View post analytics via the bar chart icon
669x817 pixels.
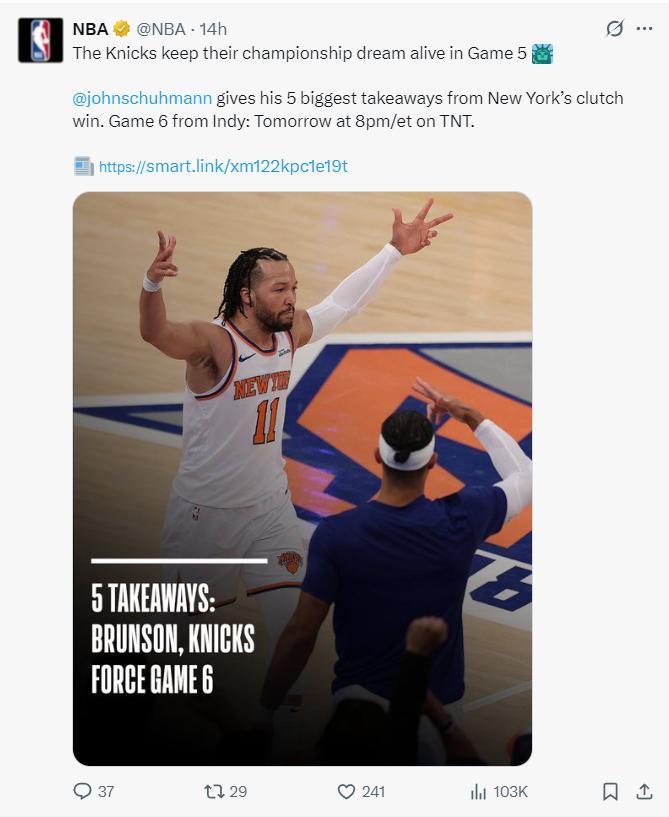click(x=478, y=791)
